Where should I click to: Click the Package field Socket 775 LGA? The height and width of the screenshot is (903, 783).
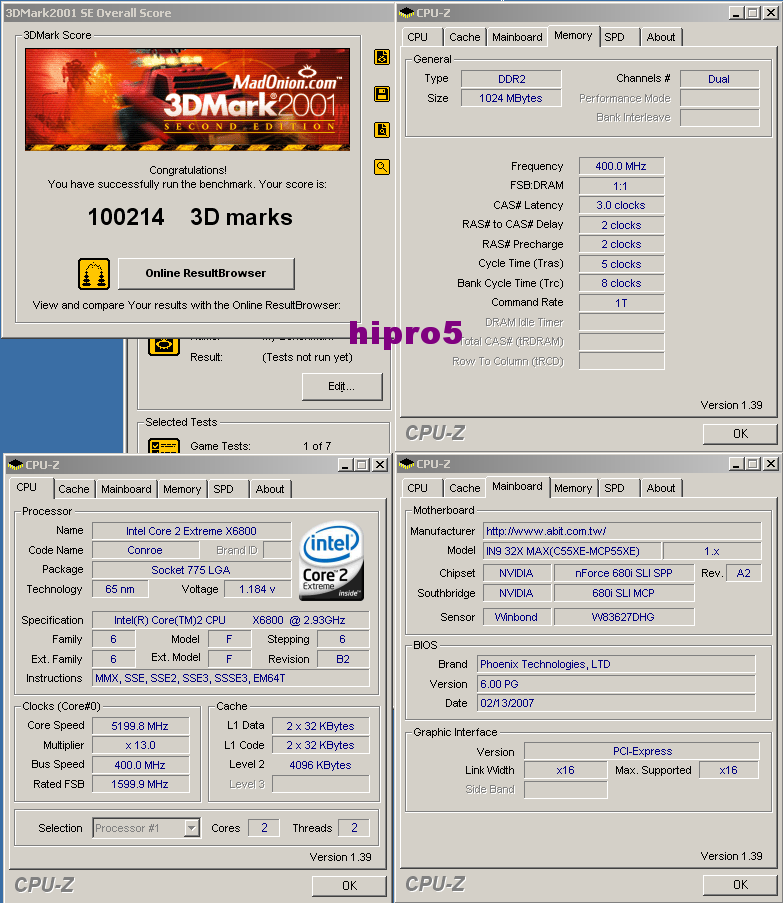pyautogui.click(x=192, y=570)
